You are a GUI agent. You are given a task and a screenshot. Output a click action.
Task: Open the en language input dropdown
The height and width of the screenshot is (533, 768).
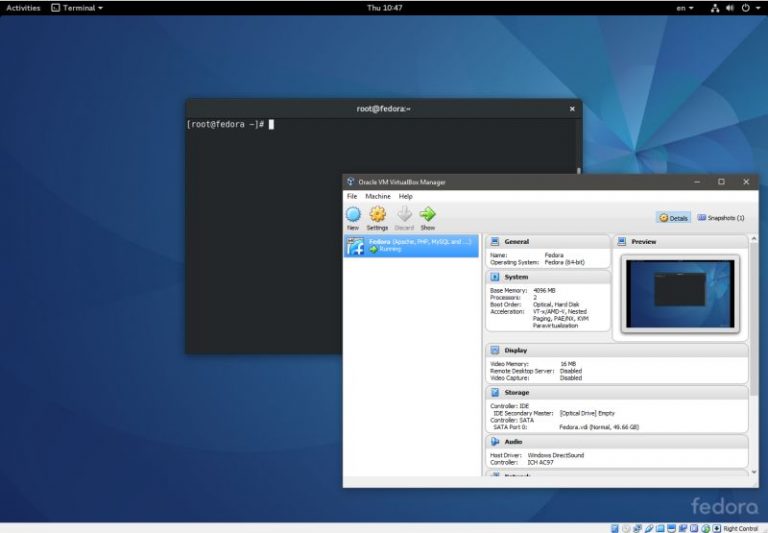click(685, 7)
